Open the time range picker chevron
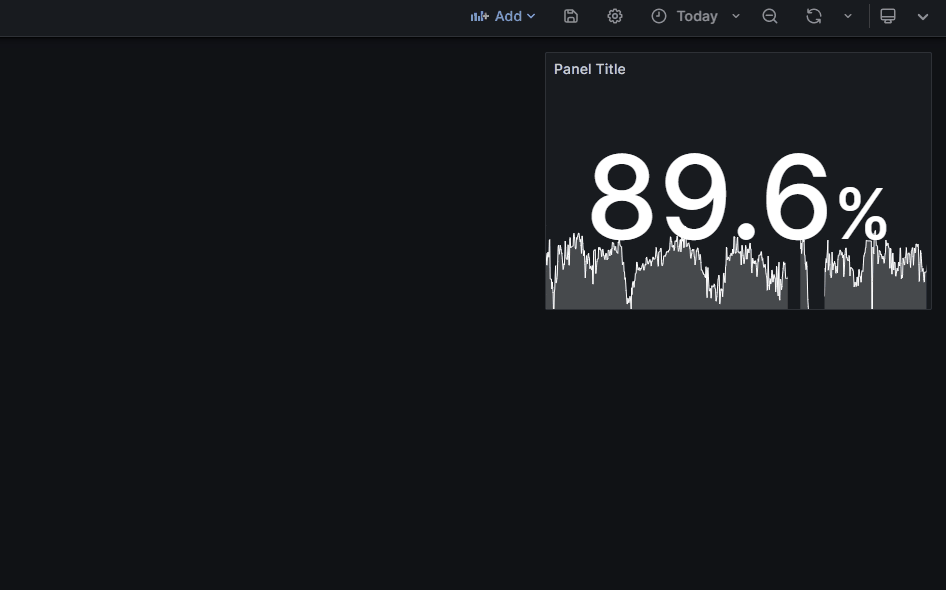Image resolution: width=946 pixels, height=590 pixels. pos(736,17)
